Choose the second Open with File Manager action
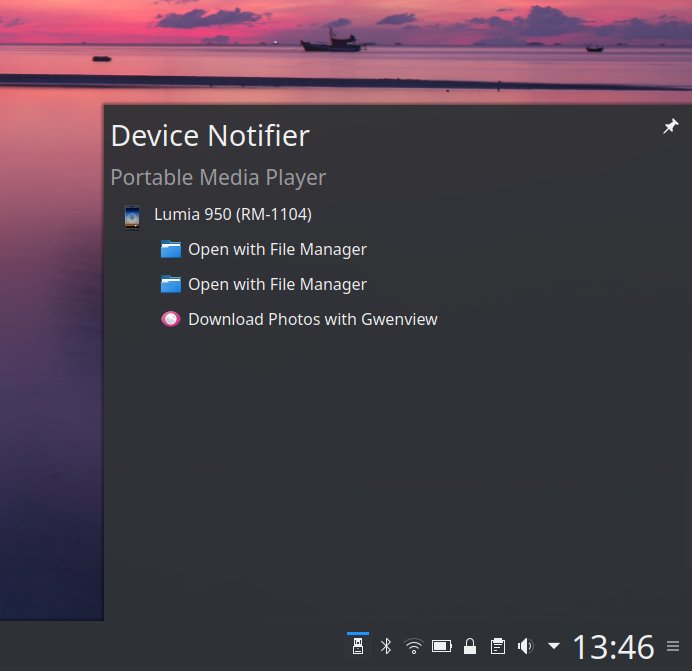The width and height of the screenshot is (692, 671). 277,285
